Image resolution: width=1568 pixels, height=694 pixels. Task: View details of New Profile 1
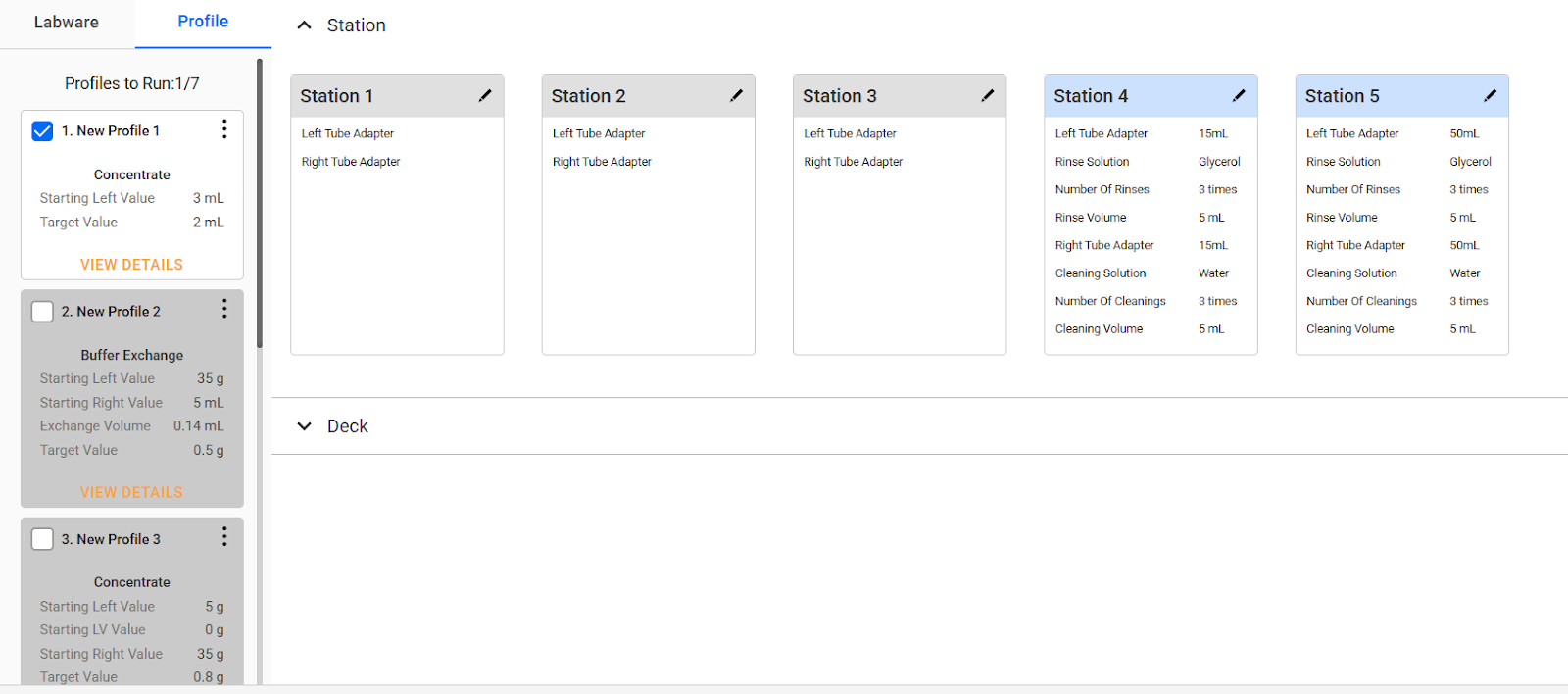[131, 265]
